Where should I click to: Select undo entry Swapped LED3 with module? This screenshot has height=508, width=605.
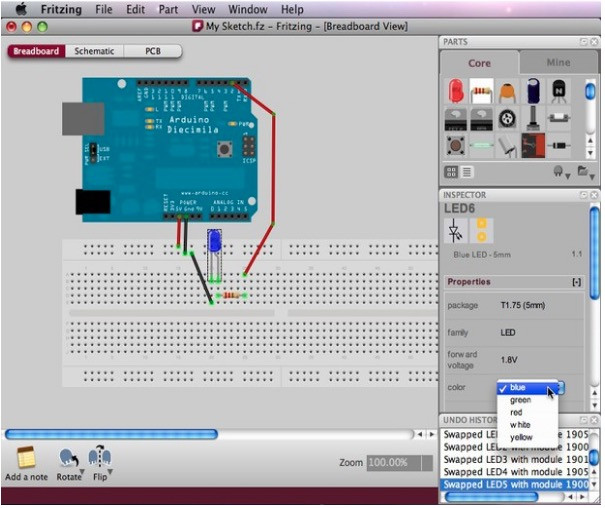[514, 459]
